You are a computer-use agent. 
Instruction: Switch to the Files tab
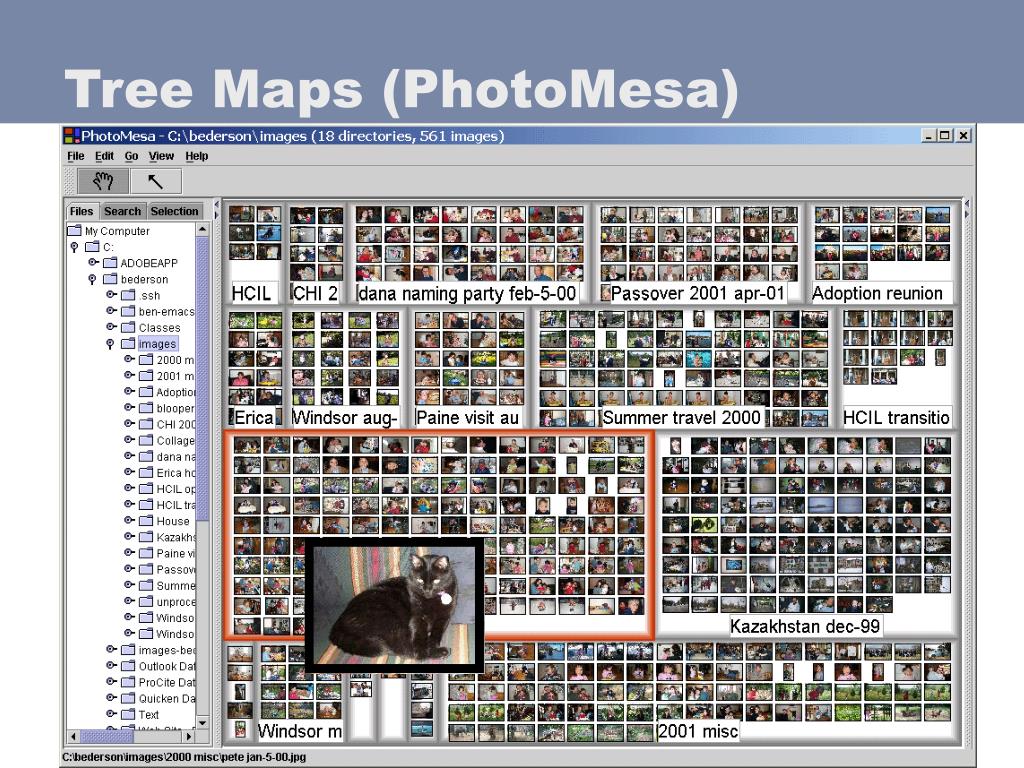[x=82, y=211]
